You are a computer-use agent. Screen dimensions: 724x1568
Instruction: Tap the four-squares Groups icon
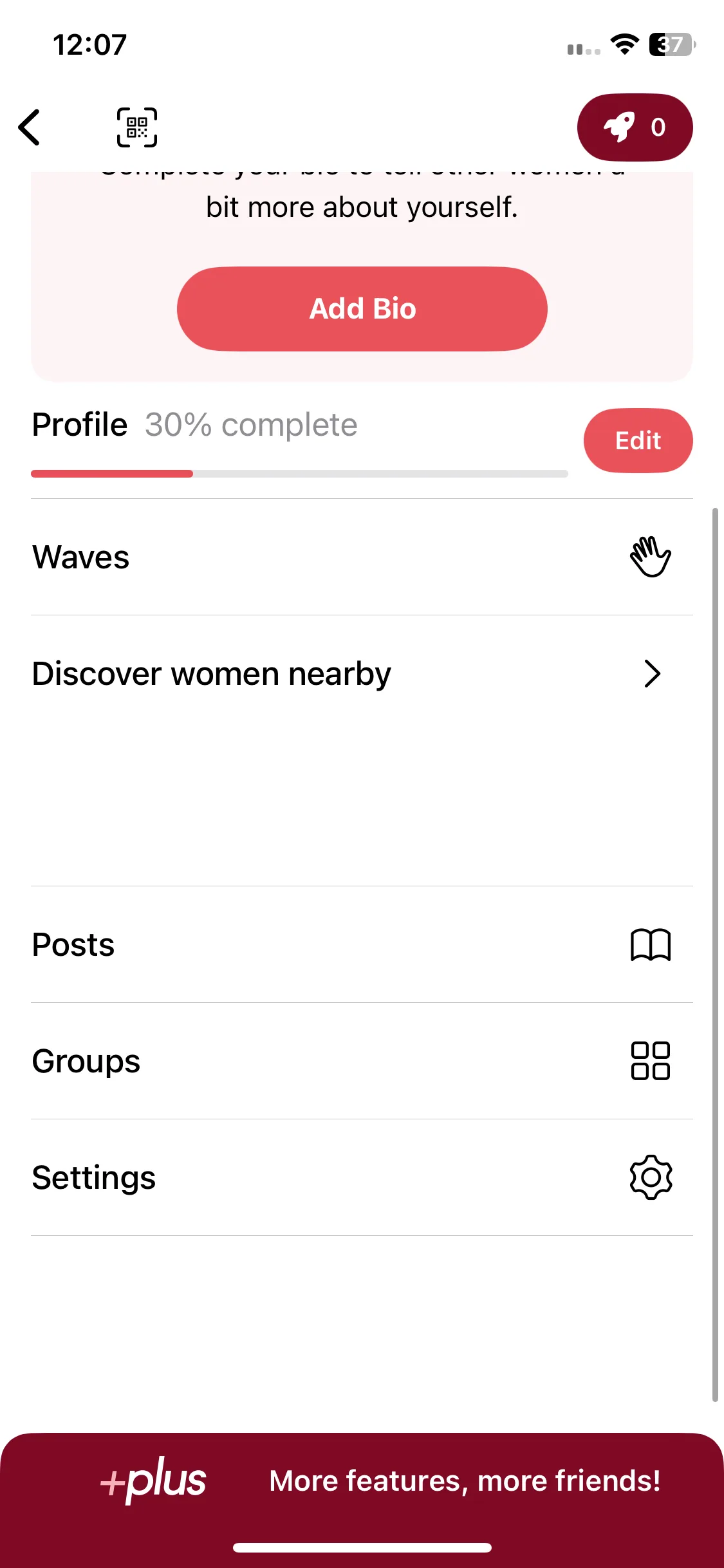[x=651, y=1061]
